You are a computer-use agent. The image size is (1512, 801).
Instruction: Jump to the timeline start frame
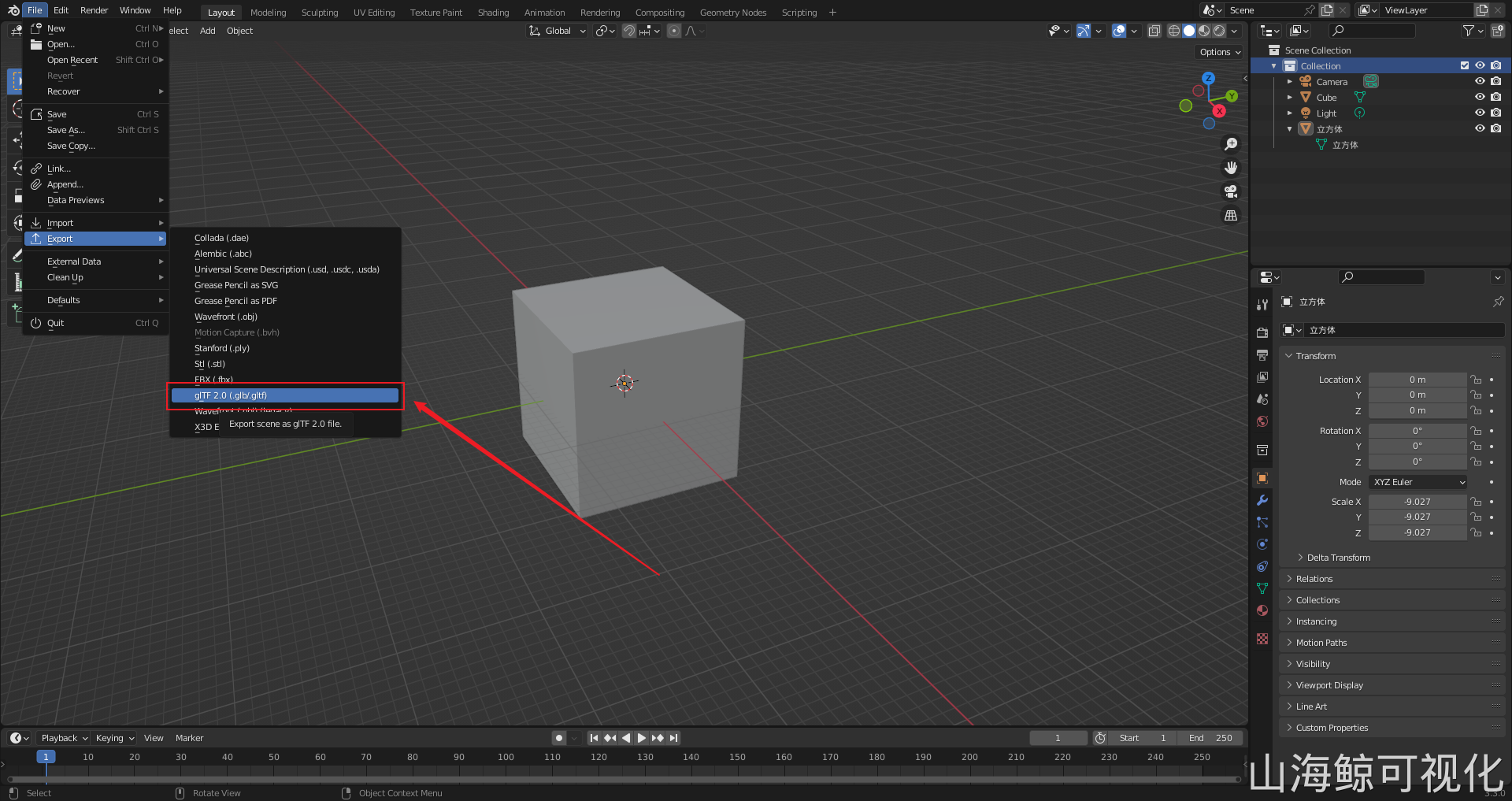(594, 738)
